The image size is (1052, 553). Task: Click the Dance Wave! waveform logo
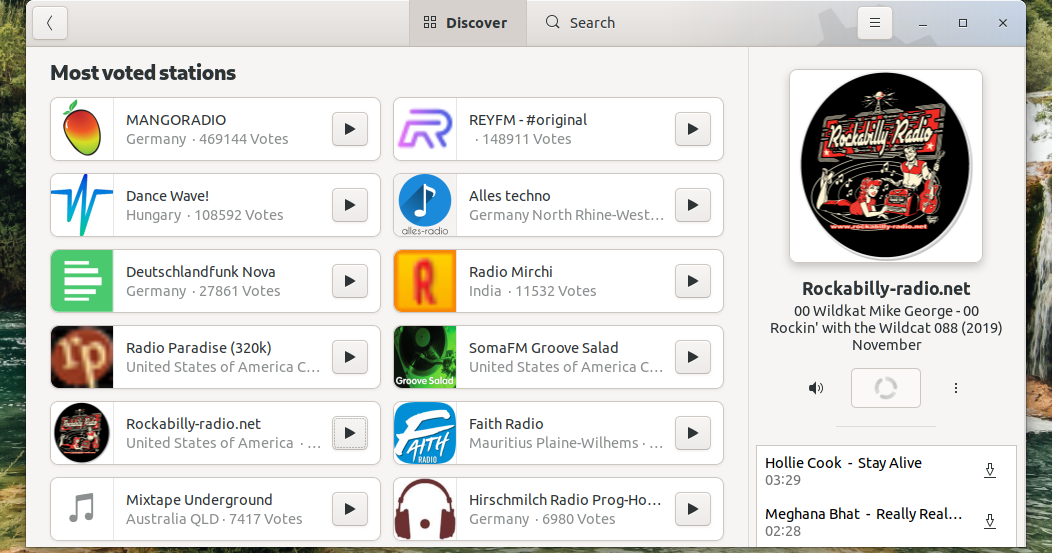coord(82,205)
